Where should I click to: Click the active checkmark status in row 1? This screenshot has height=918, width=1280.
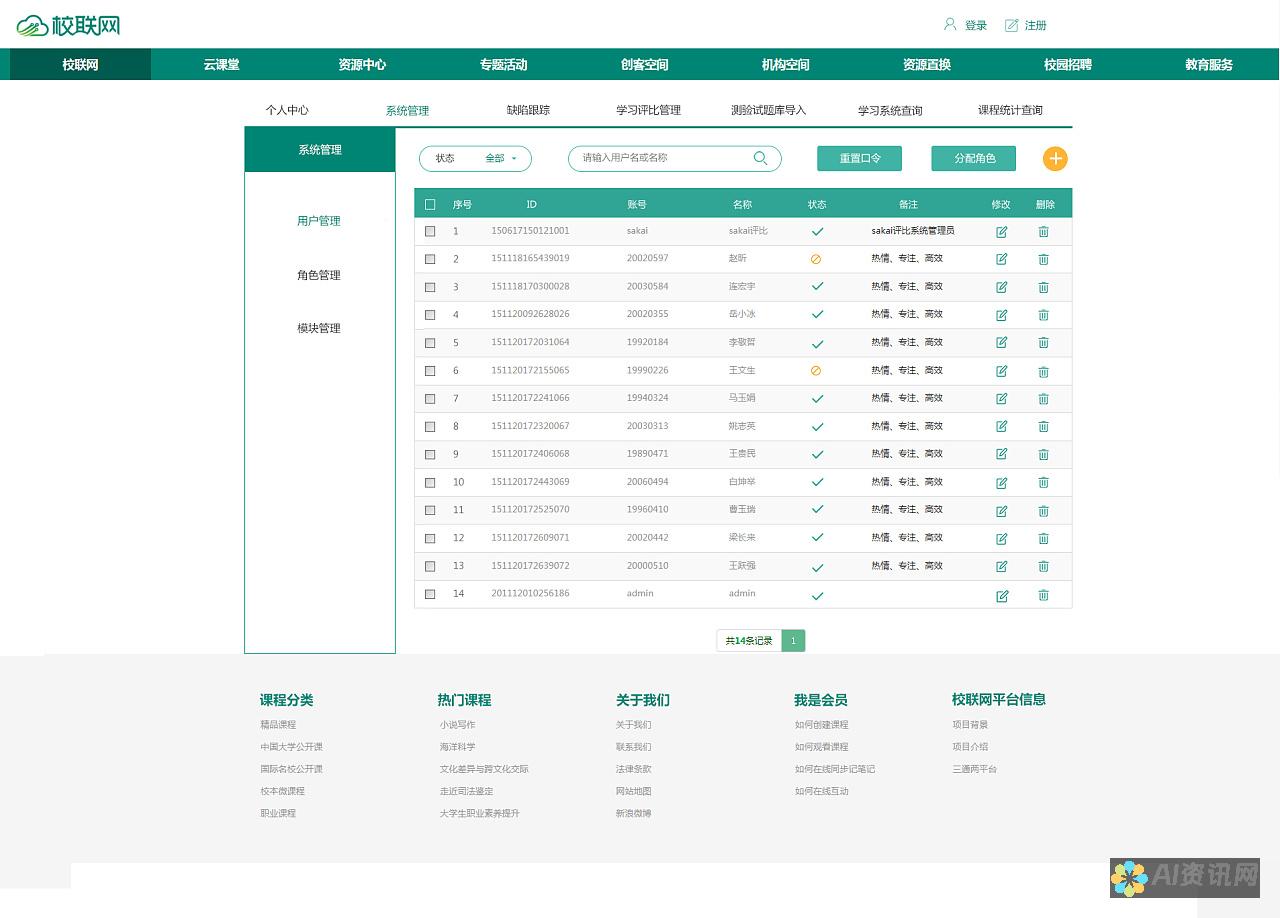tap(817, 231)
